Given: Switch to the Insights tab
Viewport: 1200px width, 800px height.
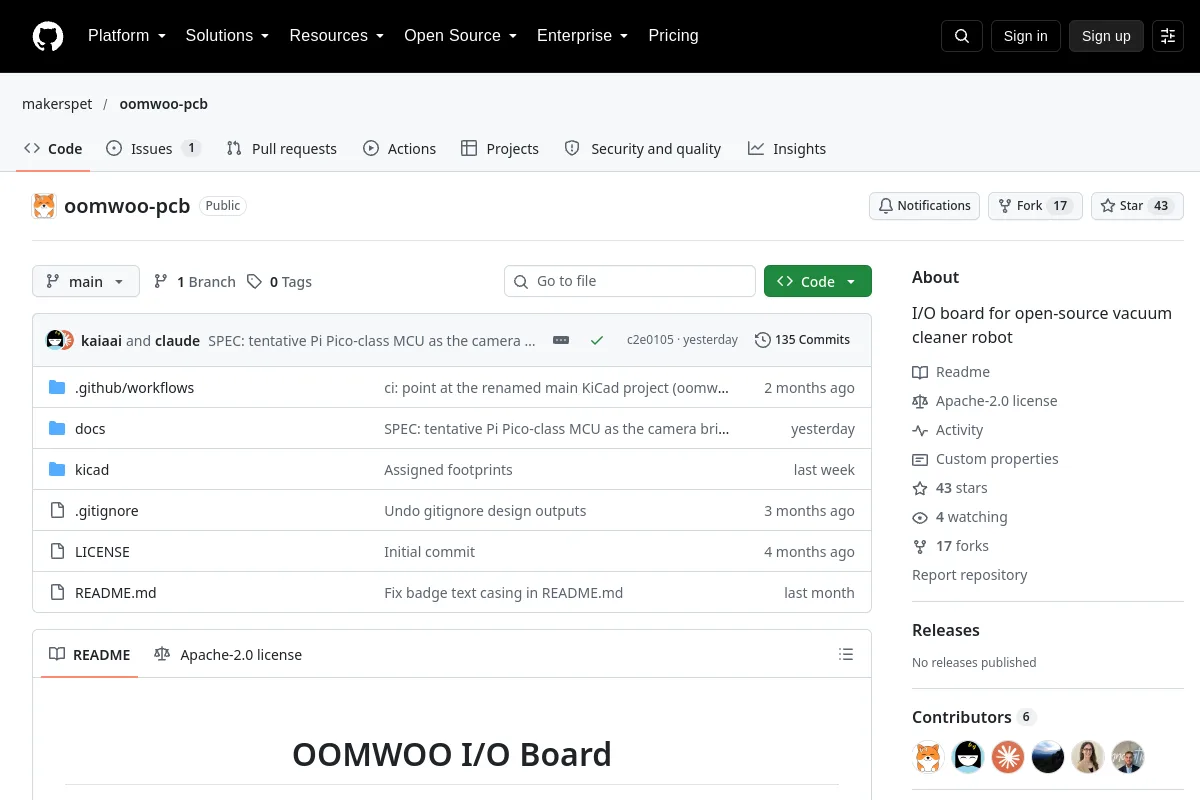Looking at the screenshot, I should coord(787,149).
